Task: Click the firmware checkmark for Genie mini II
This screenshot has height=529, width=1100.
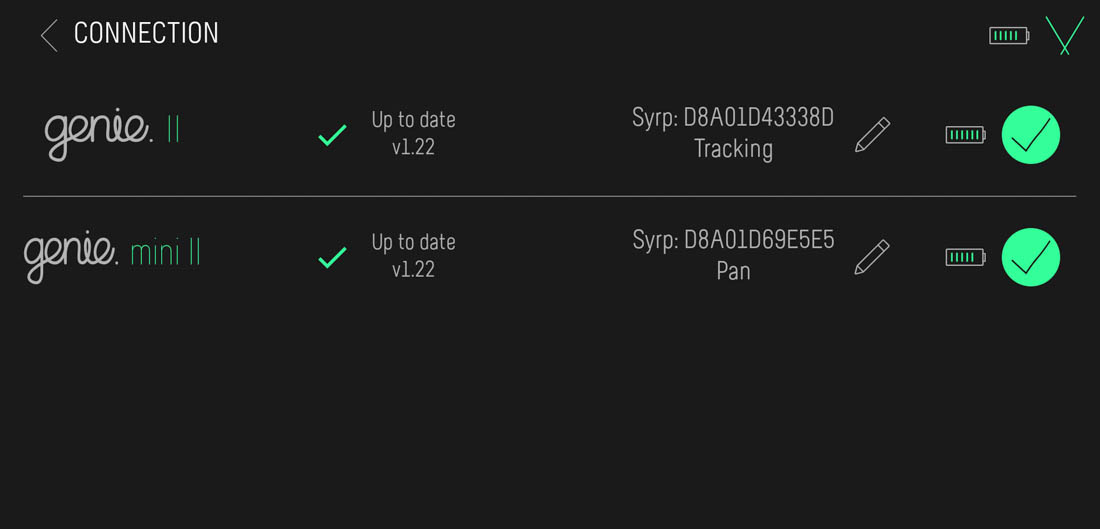Action: [332, 258]
